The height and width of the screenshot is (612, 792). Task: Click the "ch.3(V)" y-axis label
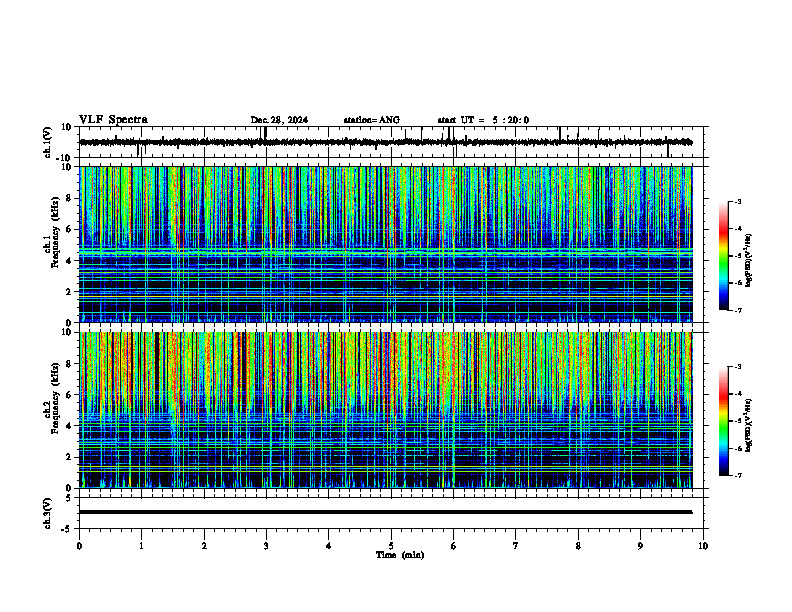[47, 514]
